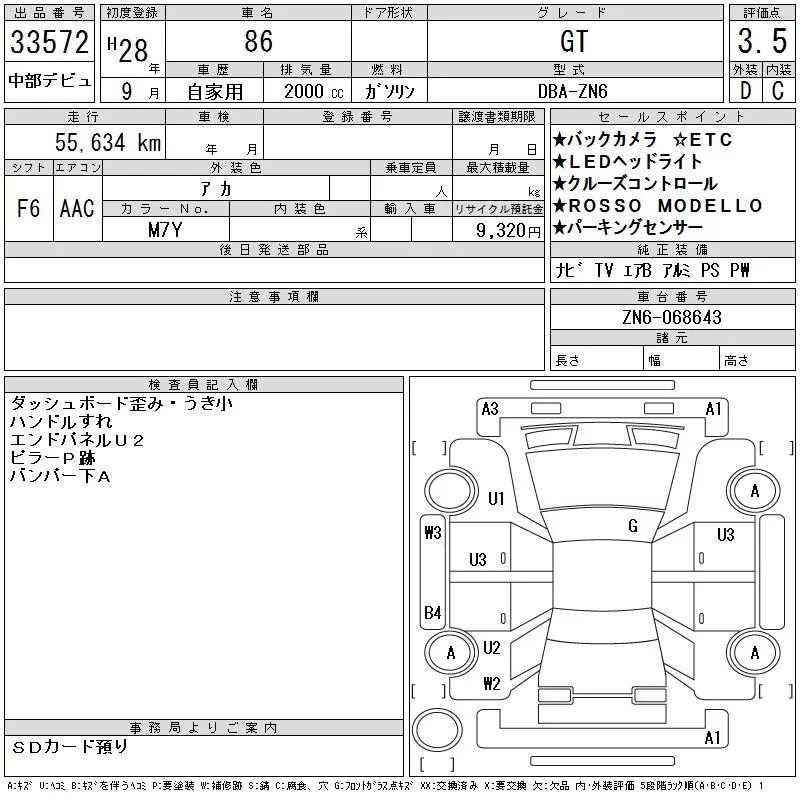The height and width of the screenshot is (800, 800).
Task: Click the equipment list ナビ TV エアB アルミ PS PW
Action: click(x=652, y=270)
